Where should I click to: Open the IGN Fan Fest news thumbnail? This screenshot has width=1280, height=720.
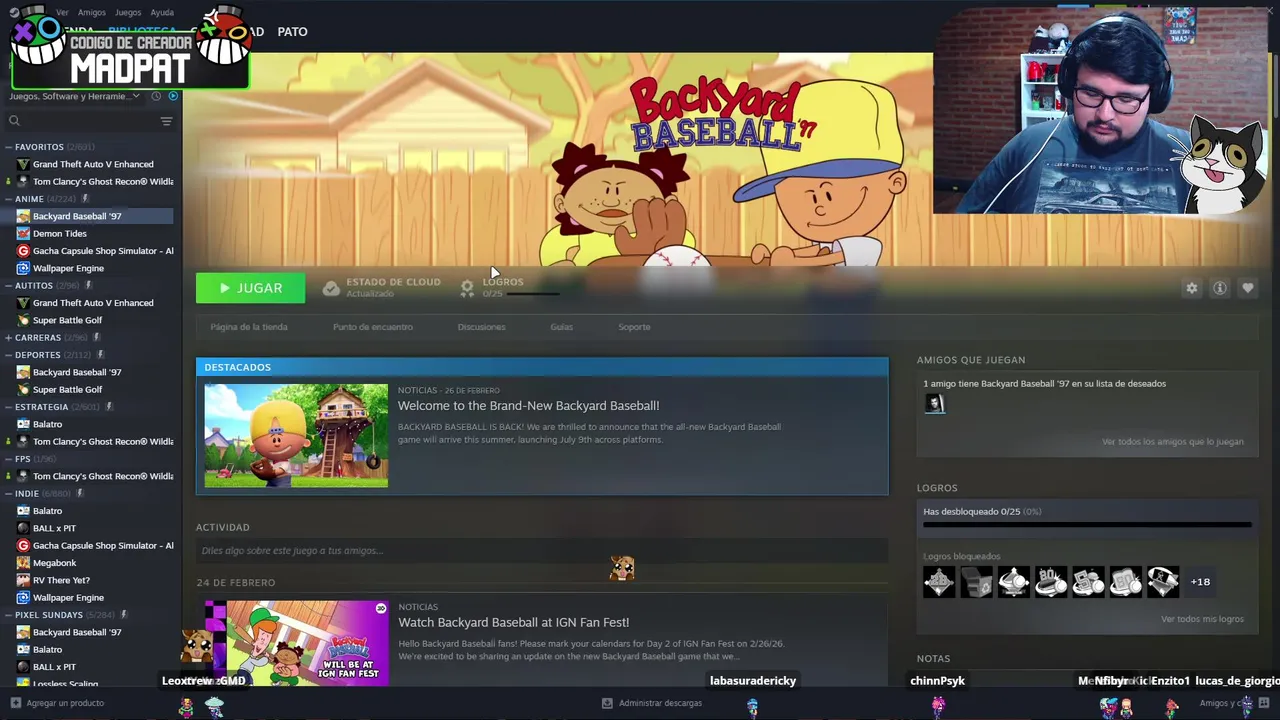coord(296,642)
